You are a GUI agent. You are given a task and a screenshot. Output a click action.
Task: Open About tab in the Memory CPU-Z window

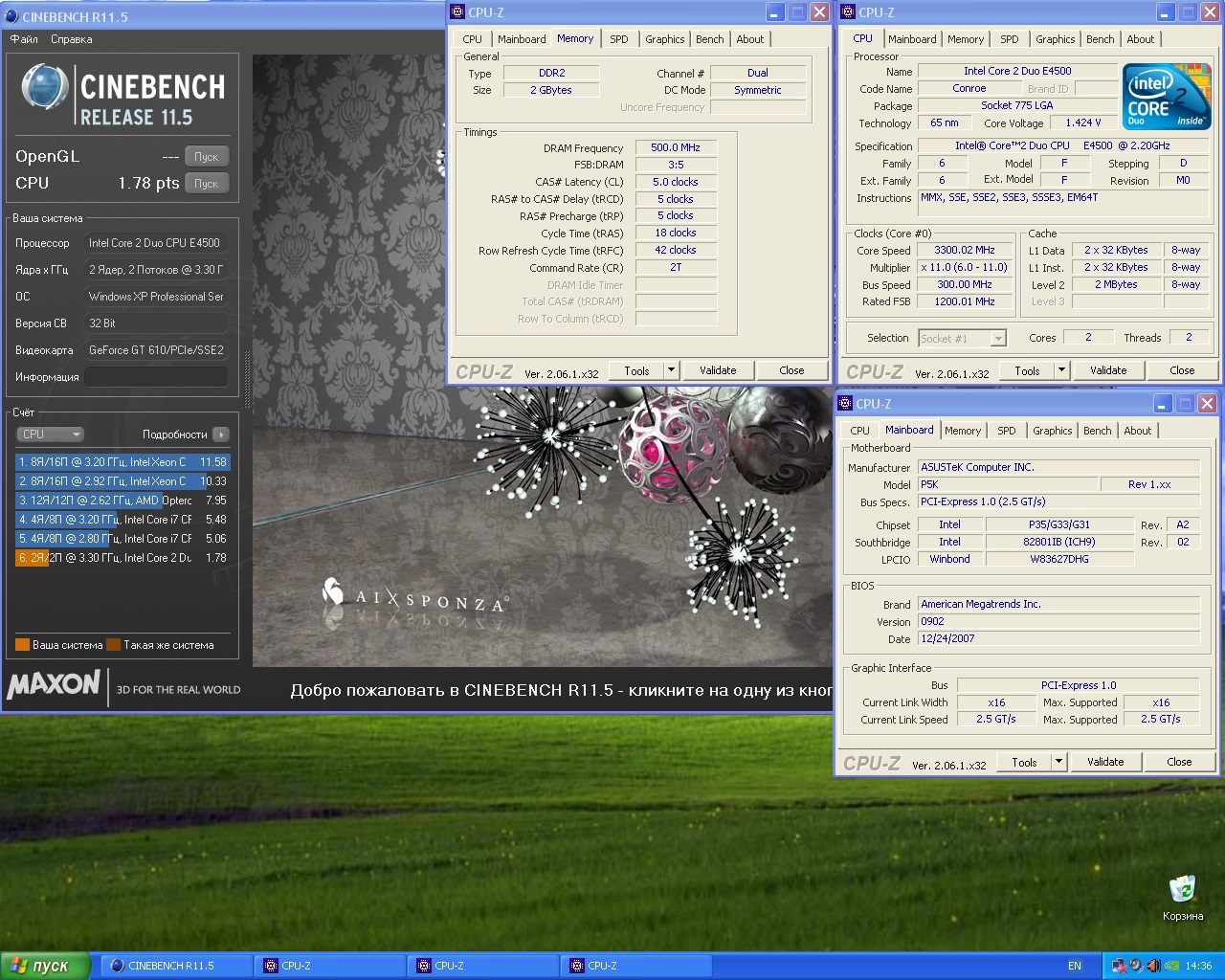pos(750,39)
